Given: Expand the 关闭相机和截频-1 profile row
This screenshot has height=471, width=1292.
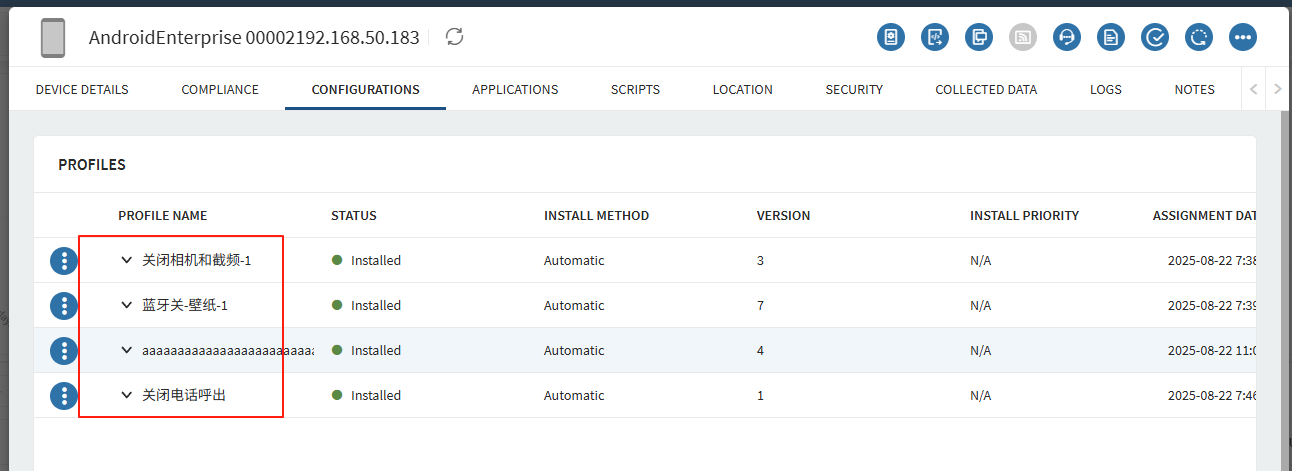Looking at the screenshot, I should pyautogui.click(x=126, y=260).
